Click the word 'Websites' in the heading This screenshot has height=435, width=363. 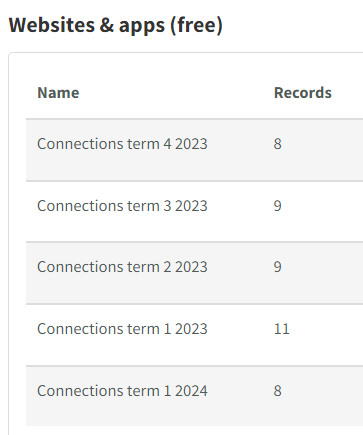[52, 25]
